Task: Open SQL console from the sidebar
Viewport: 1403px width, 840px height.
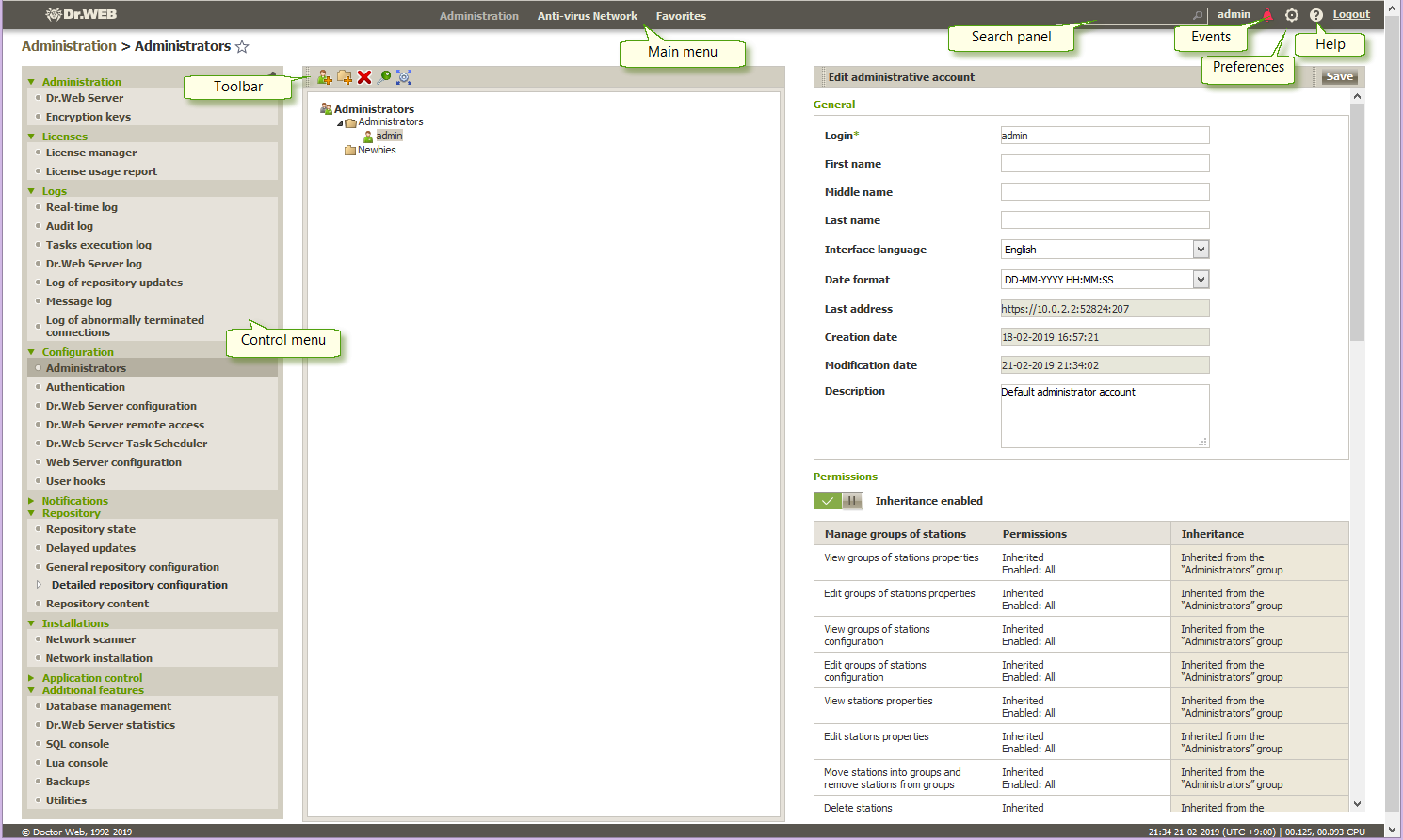Action: click(x=77, y=744)
